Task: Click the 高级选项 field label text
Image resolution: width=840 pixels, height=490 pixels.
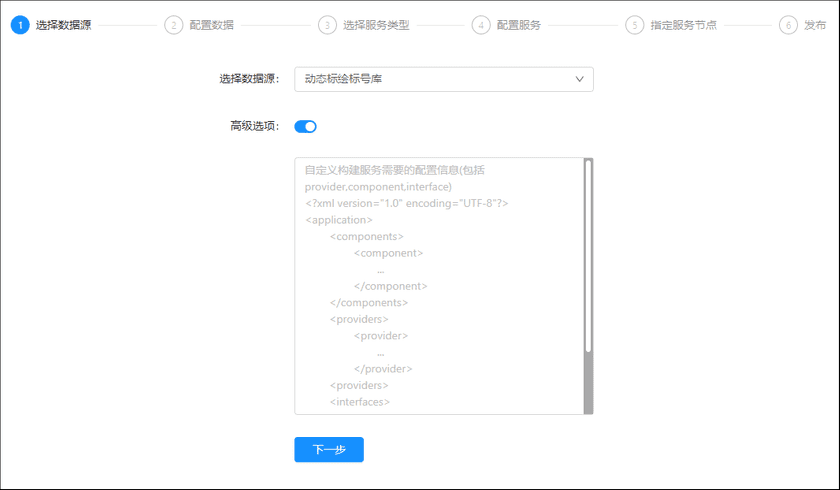Action: [255, 127]
